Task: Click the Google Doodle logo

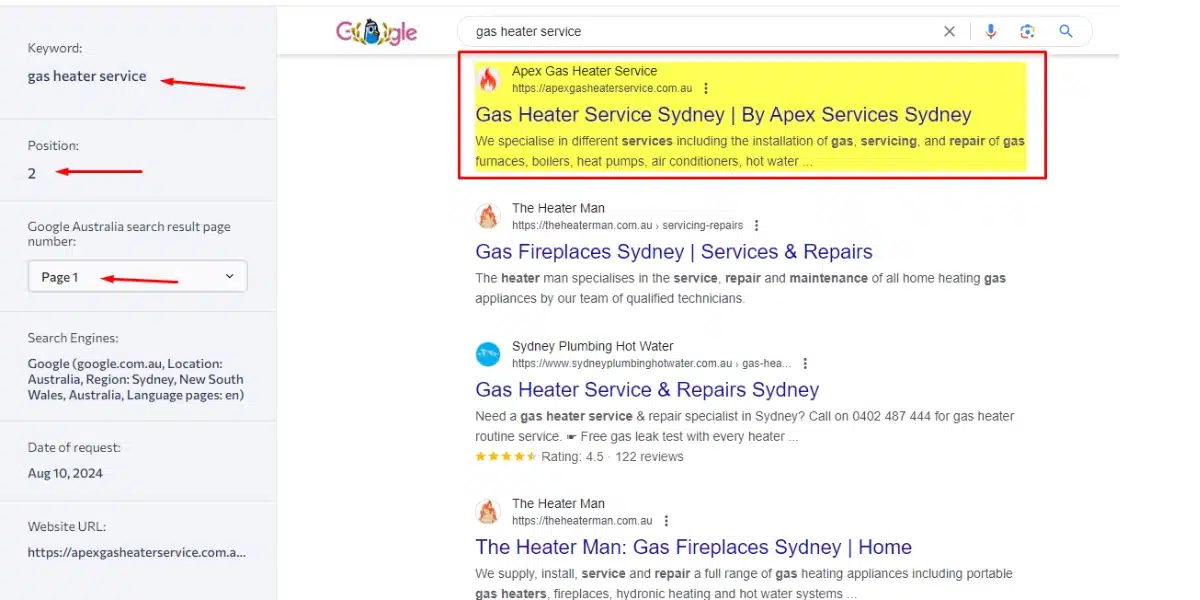Action: [377, 32]
